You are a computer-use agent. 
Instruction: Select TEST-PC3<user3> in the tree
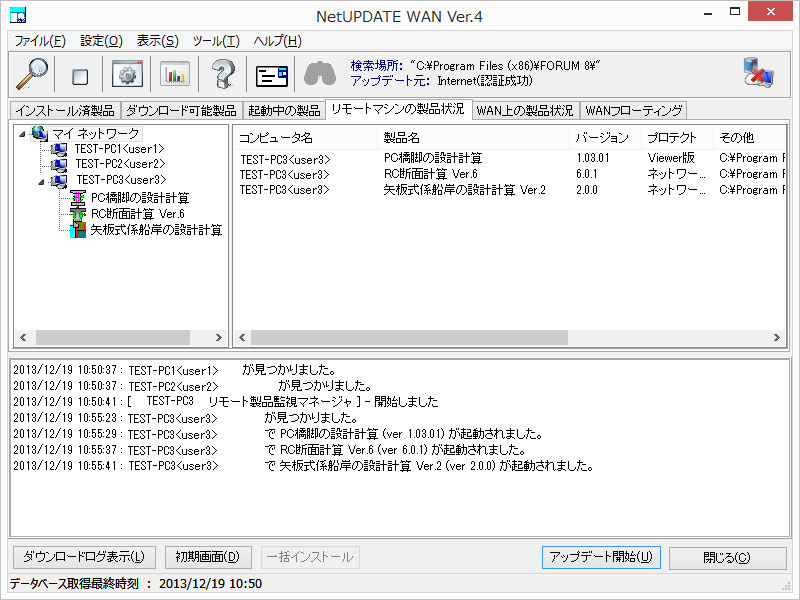click(121, 180)
